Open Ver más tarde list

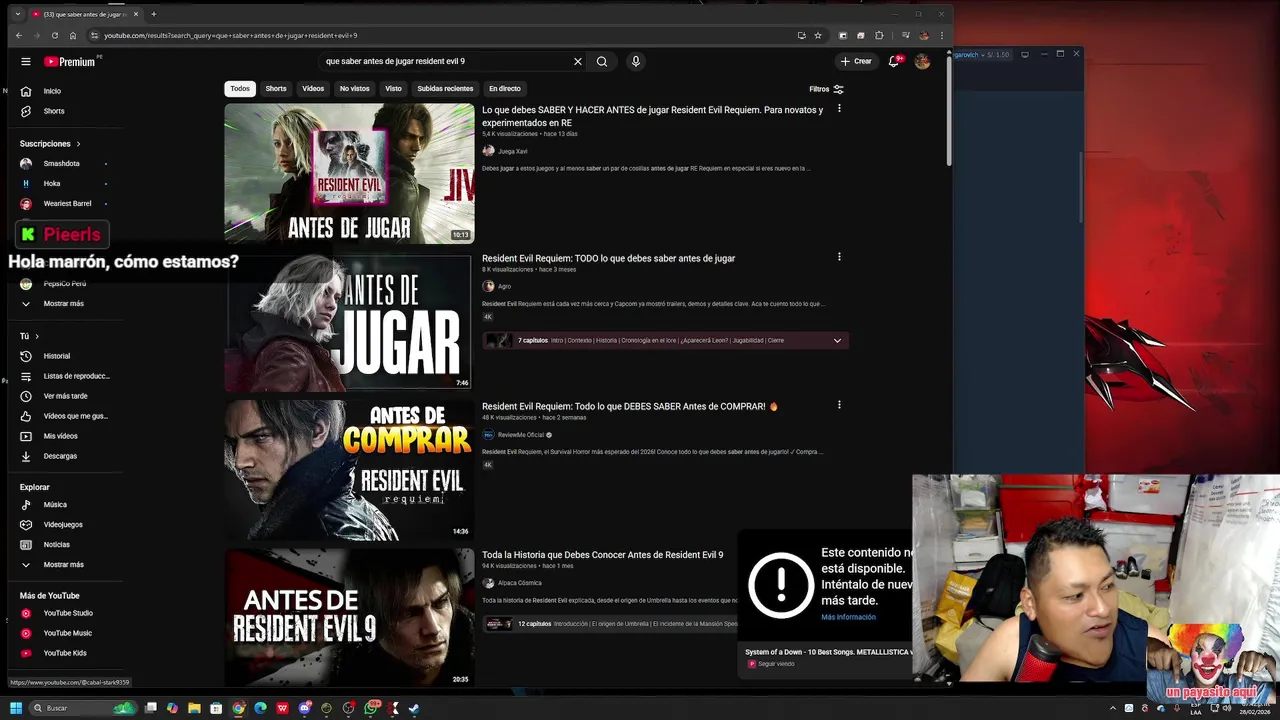(x=66, y=396)
